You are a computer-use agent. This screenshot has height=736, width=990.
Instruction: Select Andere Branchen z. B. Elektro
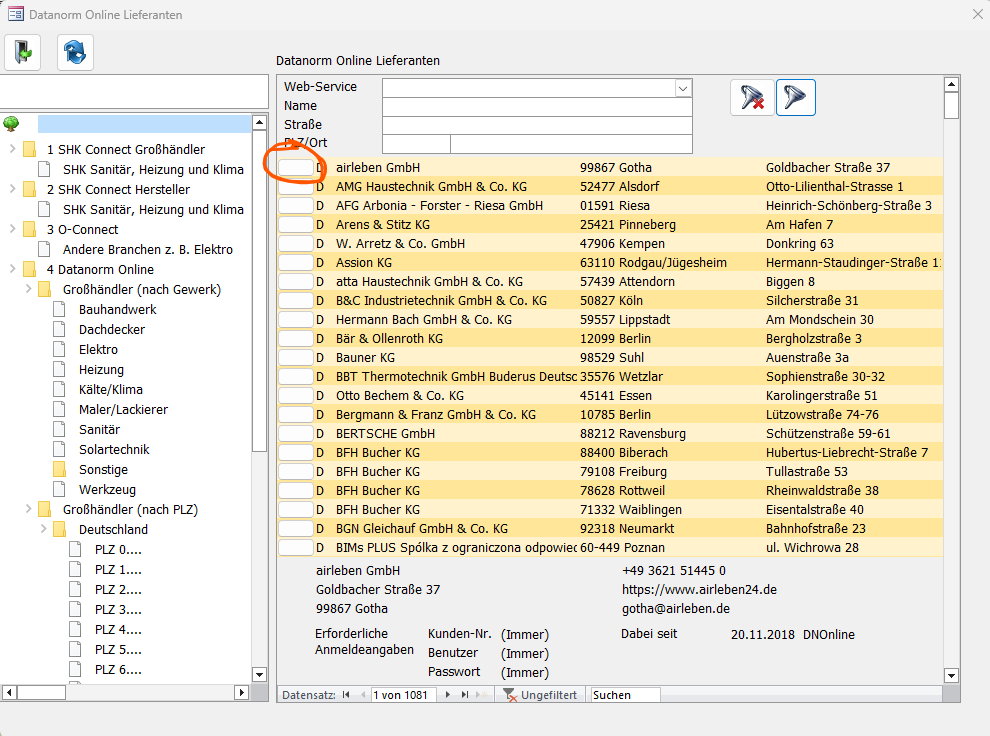pos(148,250)
